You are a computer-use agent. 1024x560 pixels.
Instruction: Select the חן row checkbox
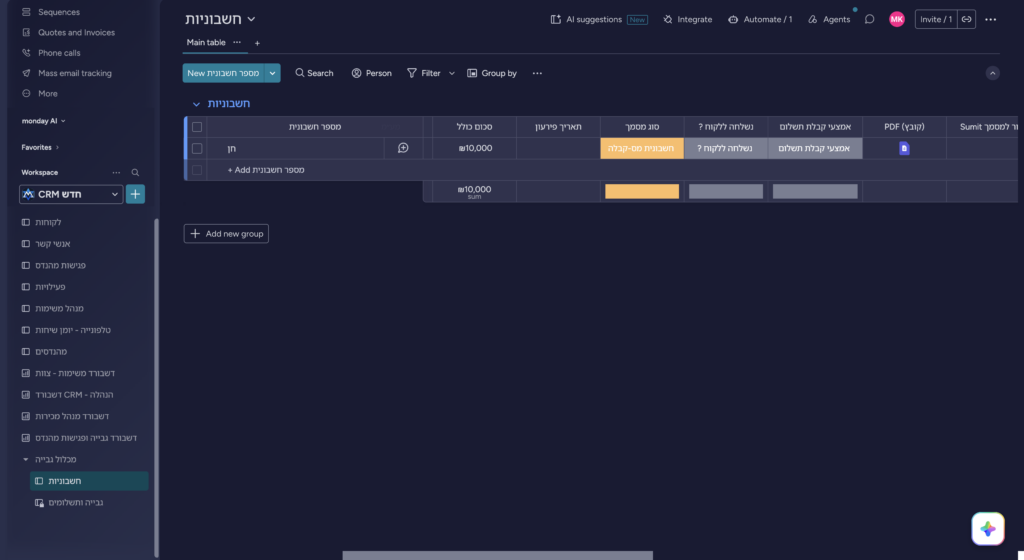197,148
